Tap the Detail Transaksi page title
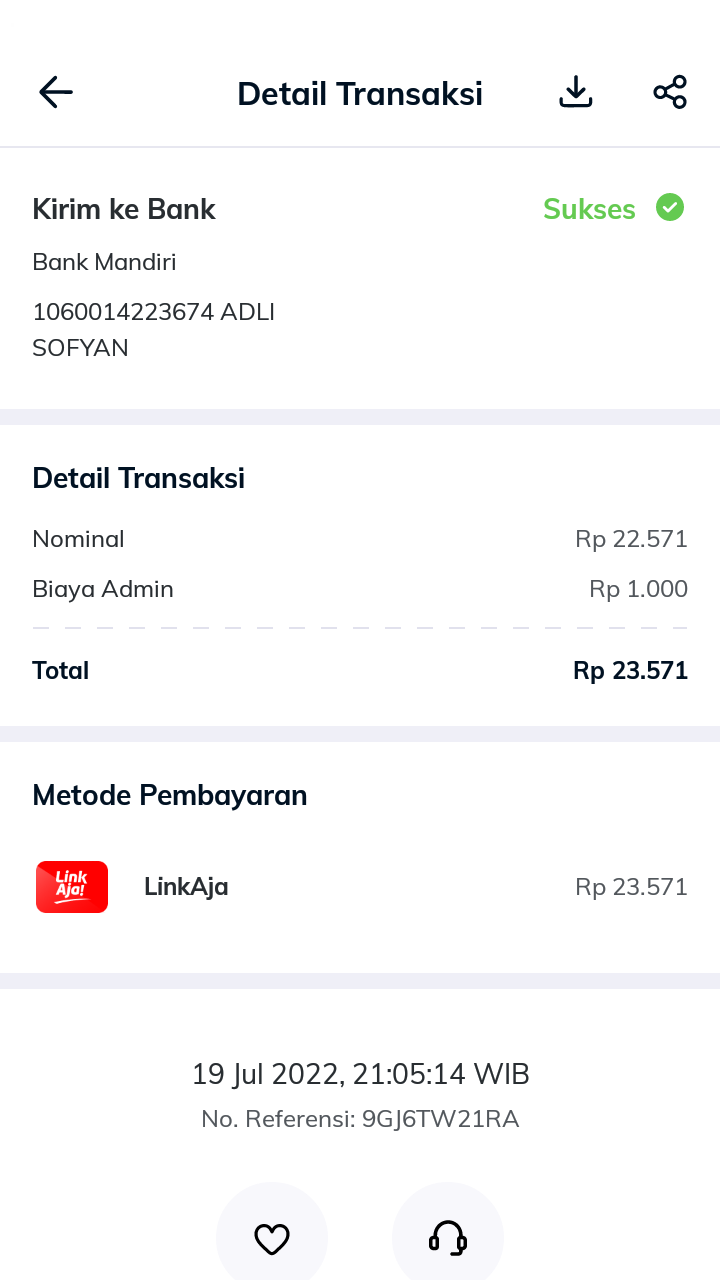720x1280 pixels. [360, 94]
